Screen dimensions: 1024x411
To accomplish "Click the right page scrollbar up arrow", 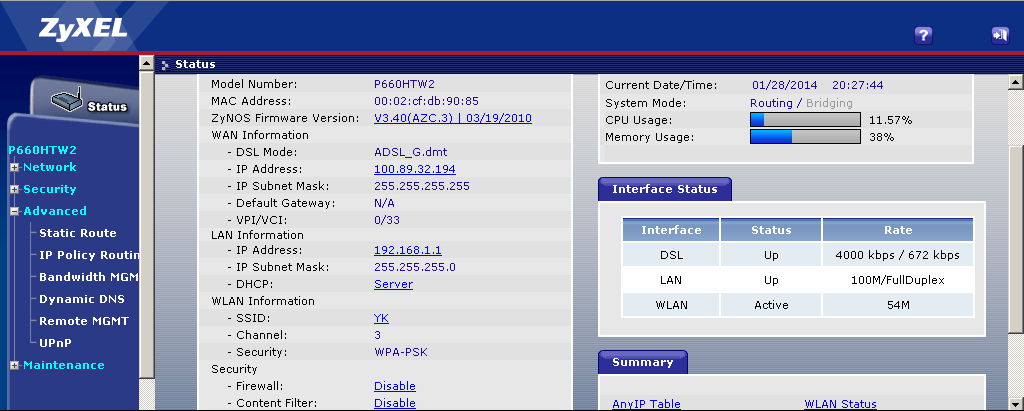I will pyautogui.click(x=1015, y=82).
